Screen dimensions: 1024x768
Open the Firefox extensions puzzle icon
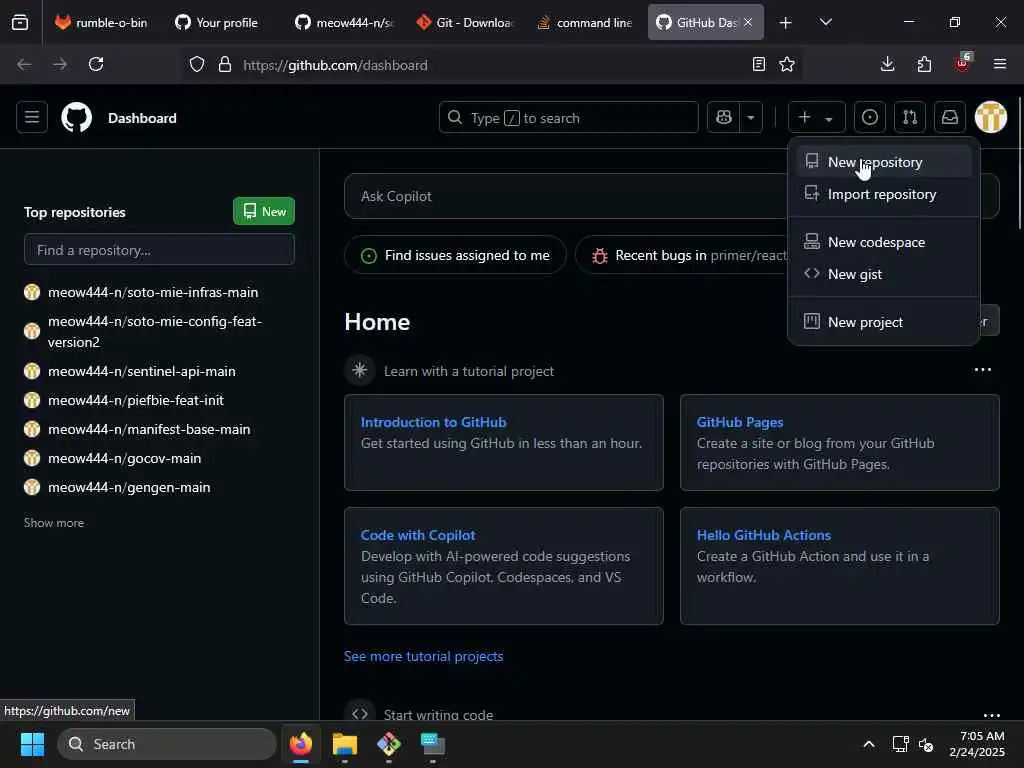(x=924, y=64)
